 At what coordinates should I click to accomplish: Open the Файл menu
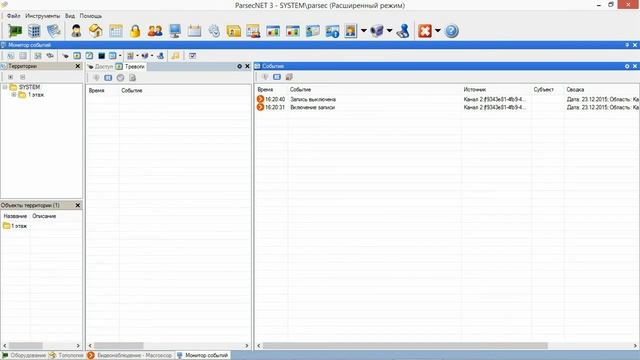[13, 16]
